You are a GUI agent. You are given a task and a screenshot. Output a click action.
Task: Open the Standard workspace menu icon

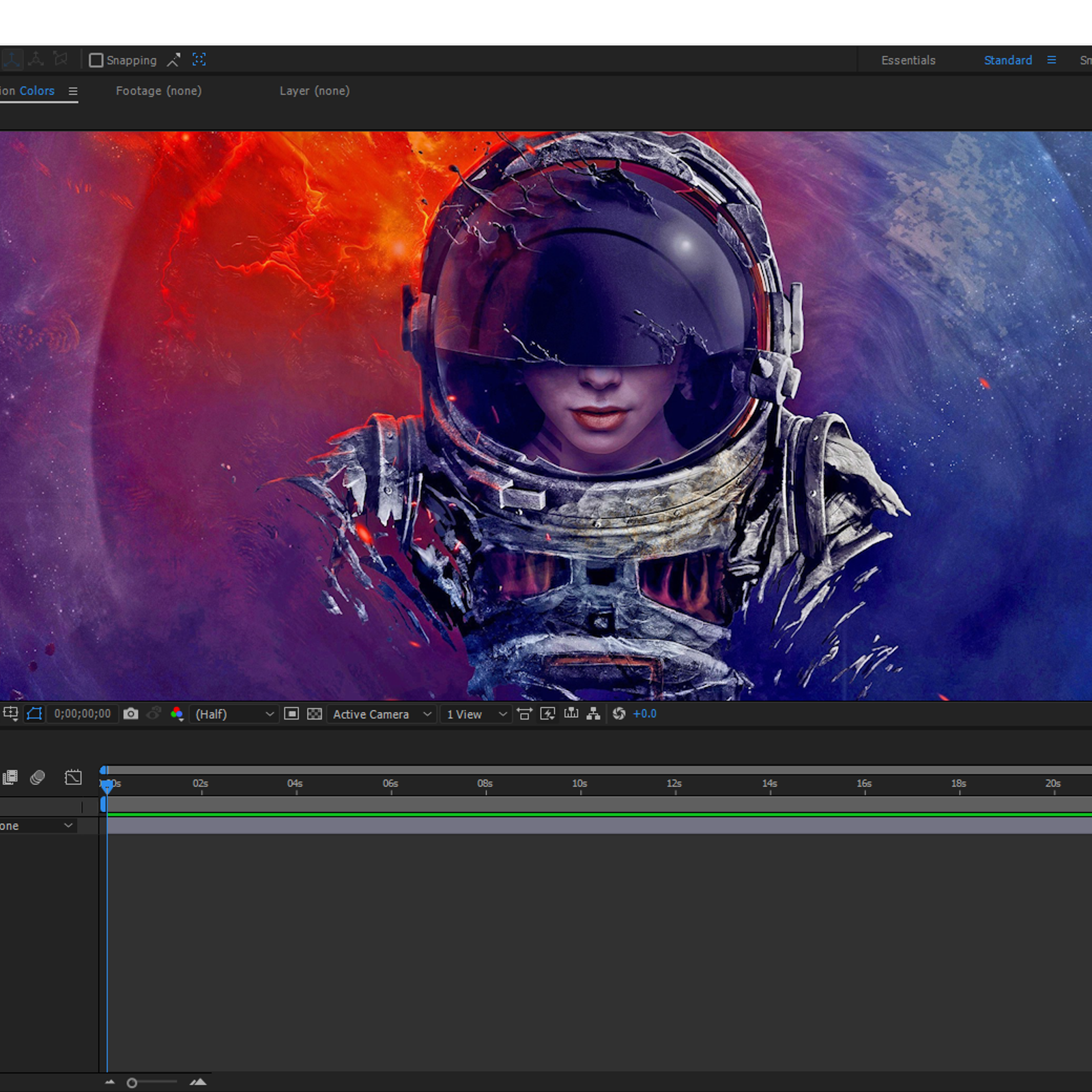point(1052,60)
